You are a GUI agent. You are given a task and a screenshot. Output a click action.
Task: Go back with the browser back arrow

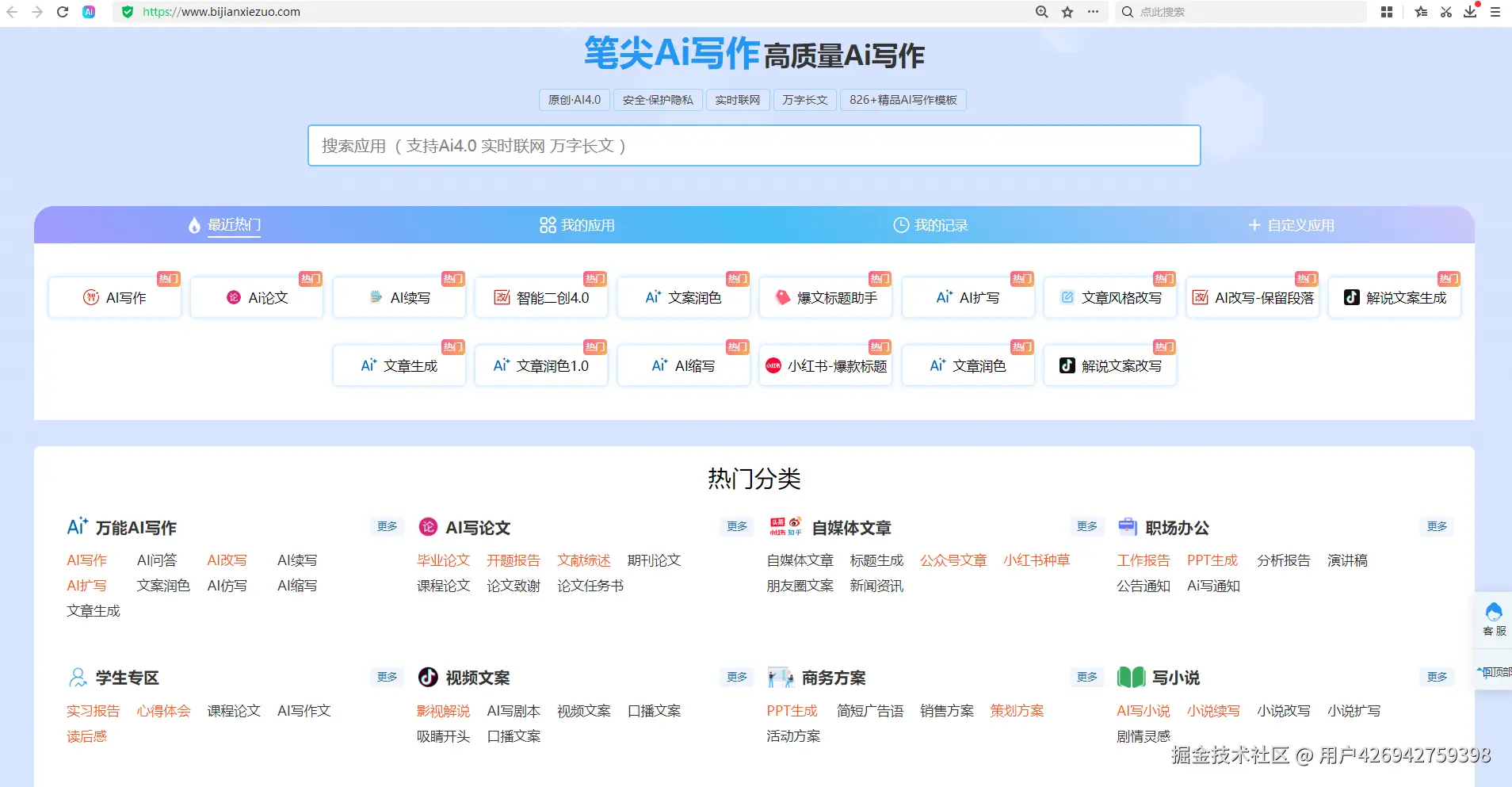12,12
